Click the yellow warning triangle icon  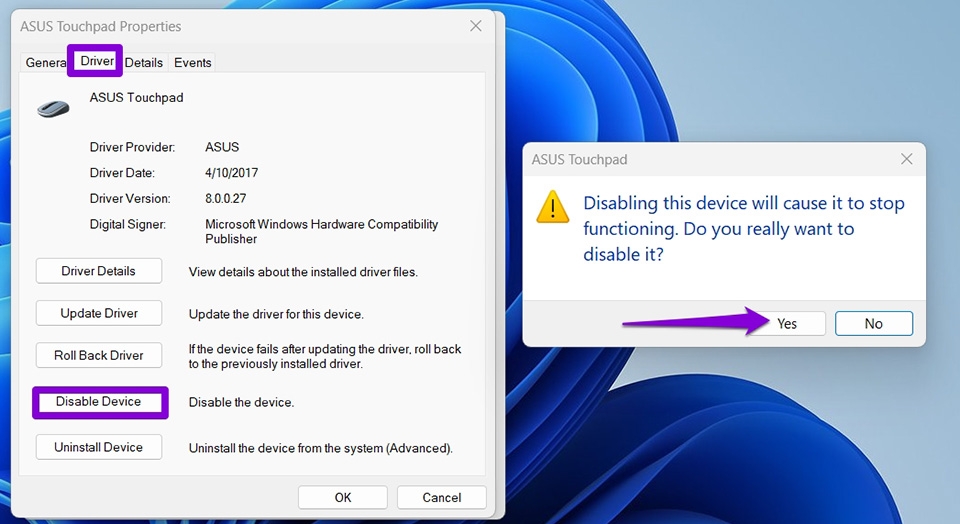coord(553,207)
